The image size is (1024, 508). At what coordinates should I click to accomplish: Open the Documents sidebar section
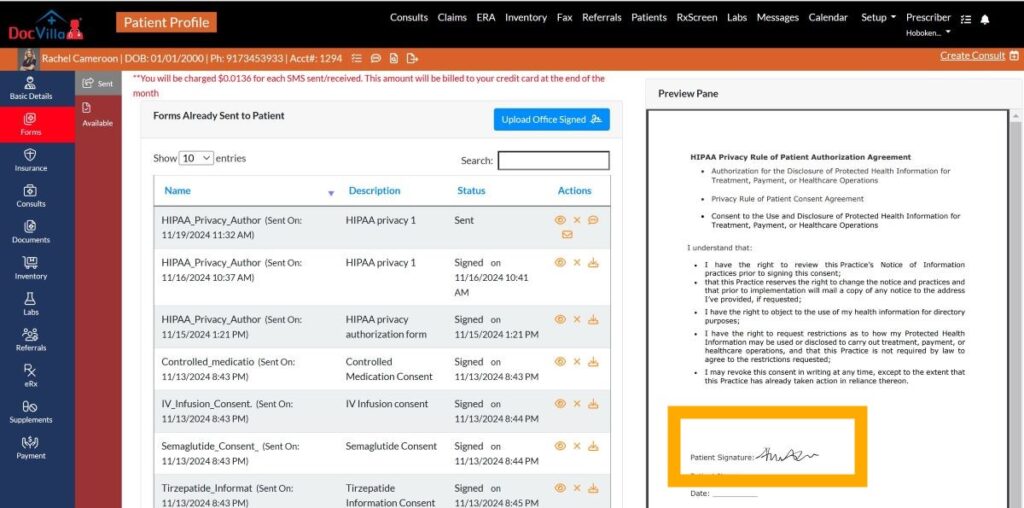point(31,232)
